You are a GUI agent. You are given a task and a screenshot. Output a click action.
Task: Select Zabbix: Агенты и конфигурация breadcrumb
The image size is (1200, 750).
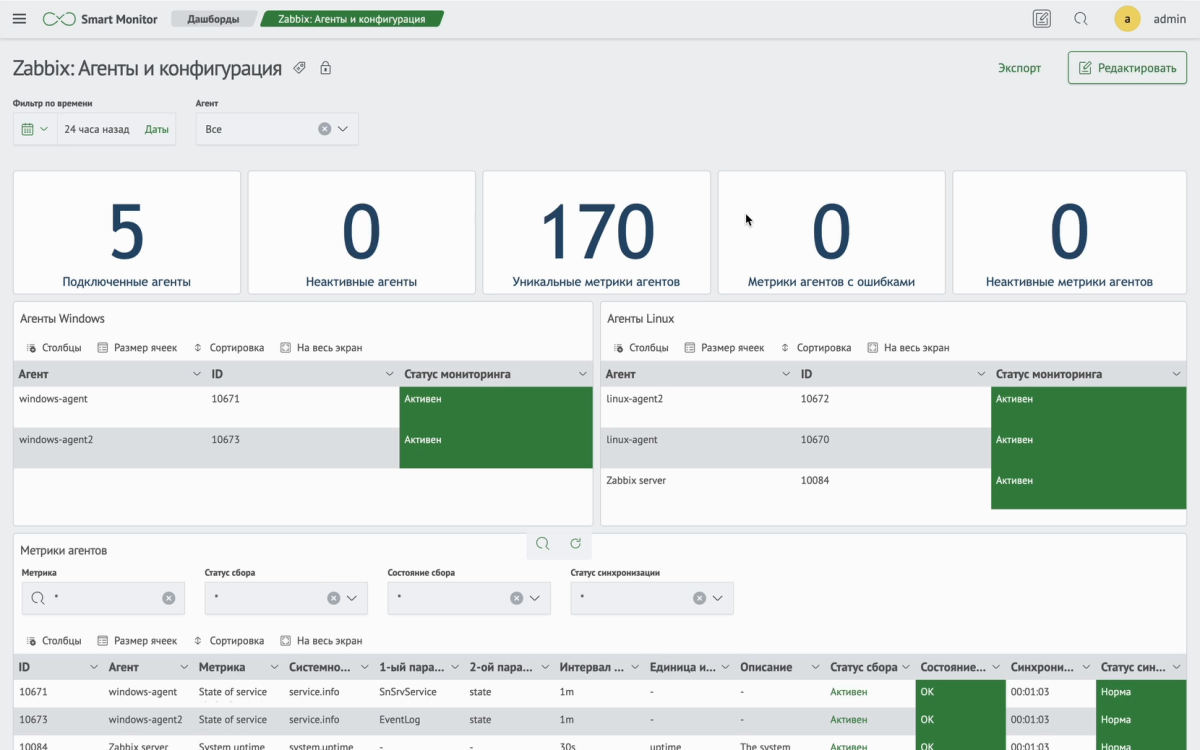(x=352, y=19)
